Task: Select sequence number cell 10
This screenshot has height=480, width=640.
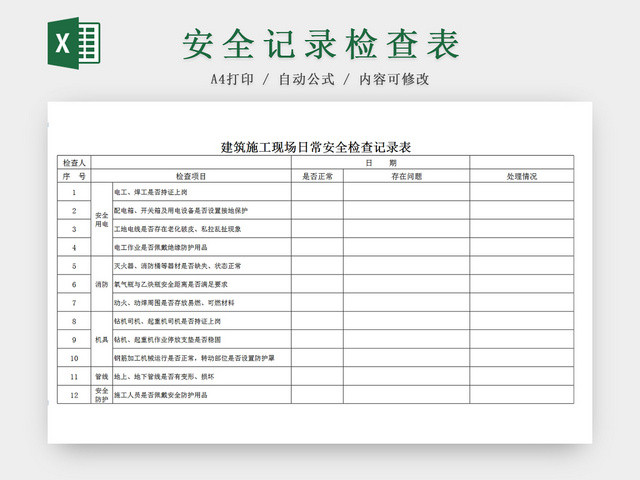Action: (74, 358)
